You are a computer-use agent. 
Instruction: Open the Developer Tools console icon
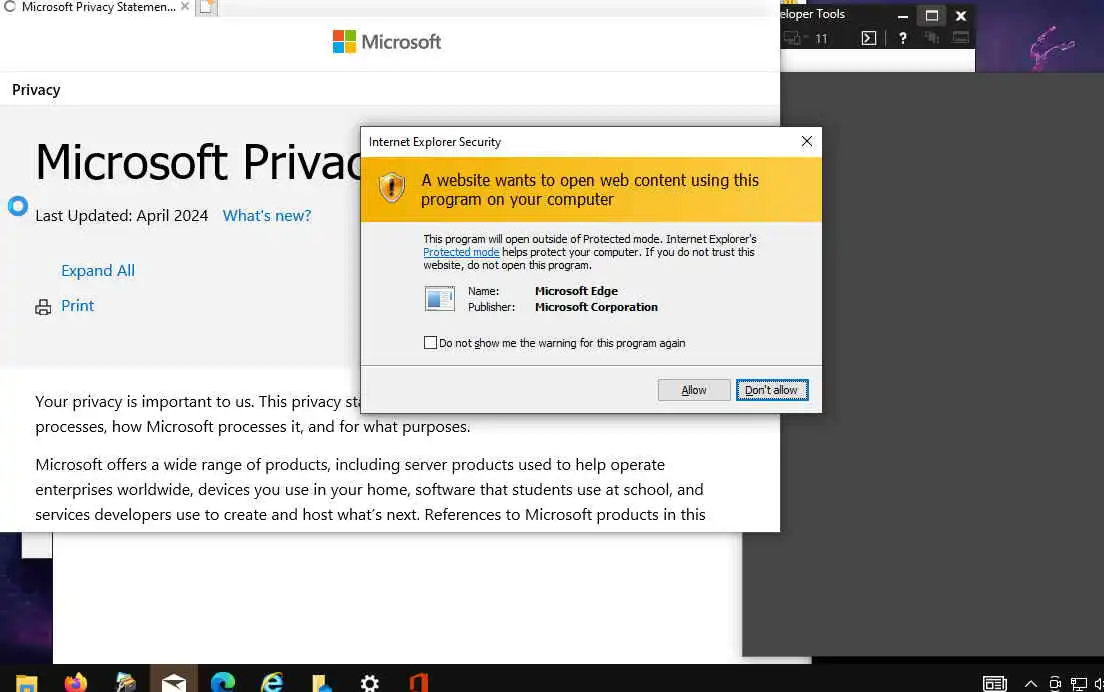point(869,38)
